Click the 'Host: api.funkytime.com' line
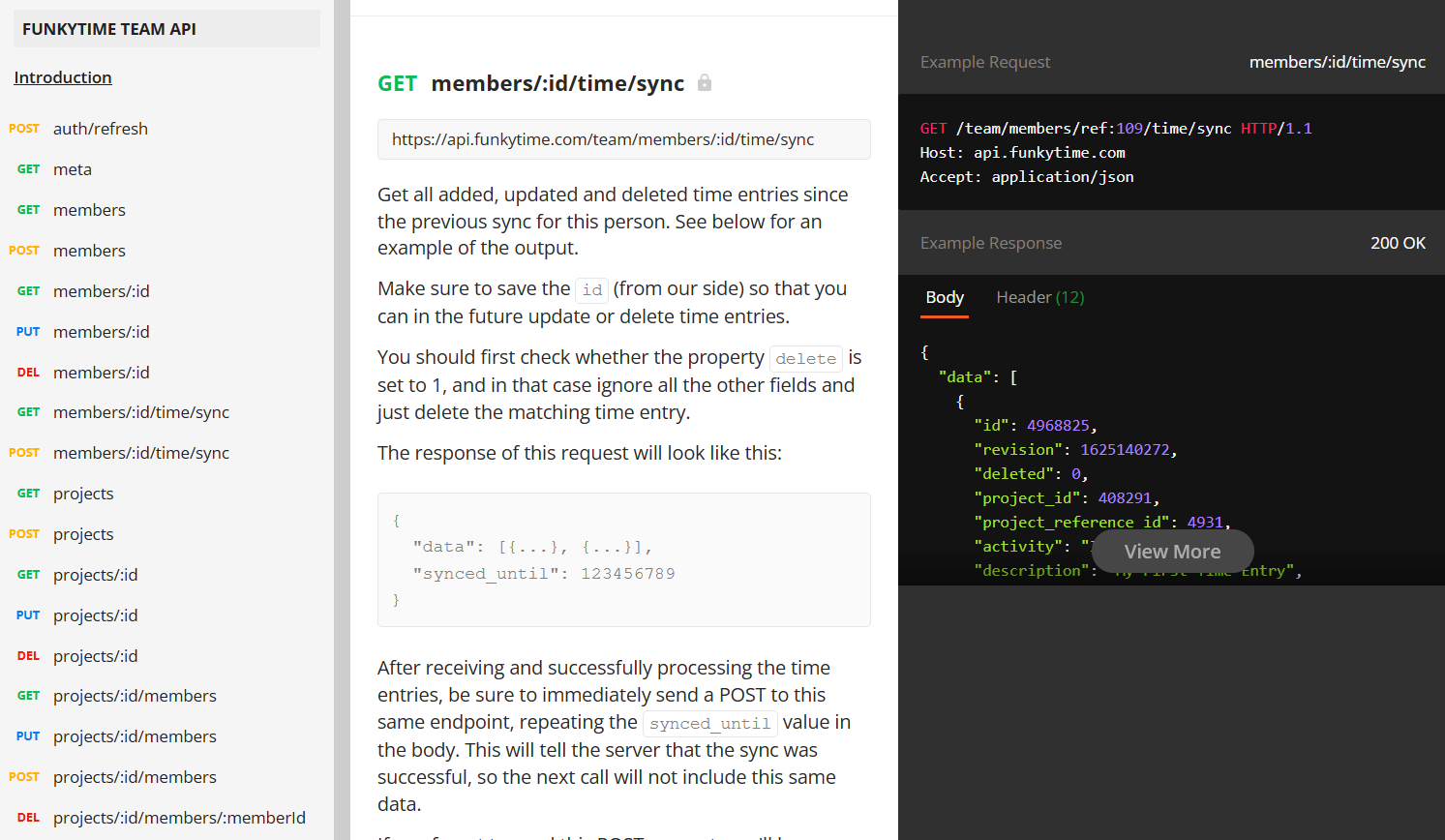1445x840 pixels. 1023,152
